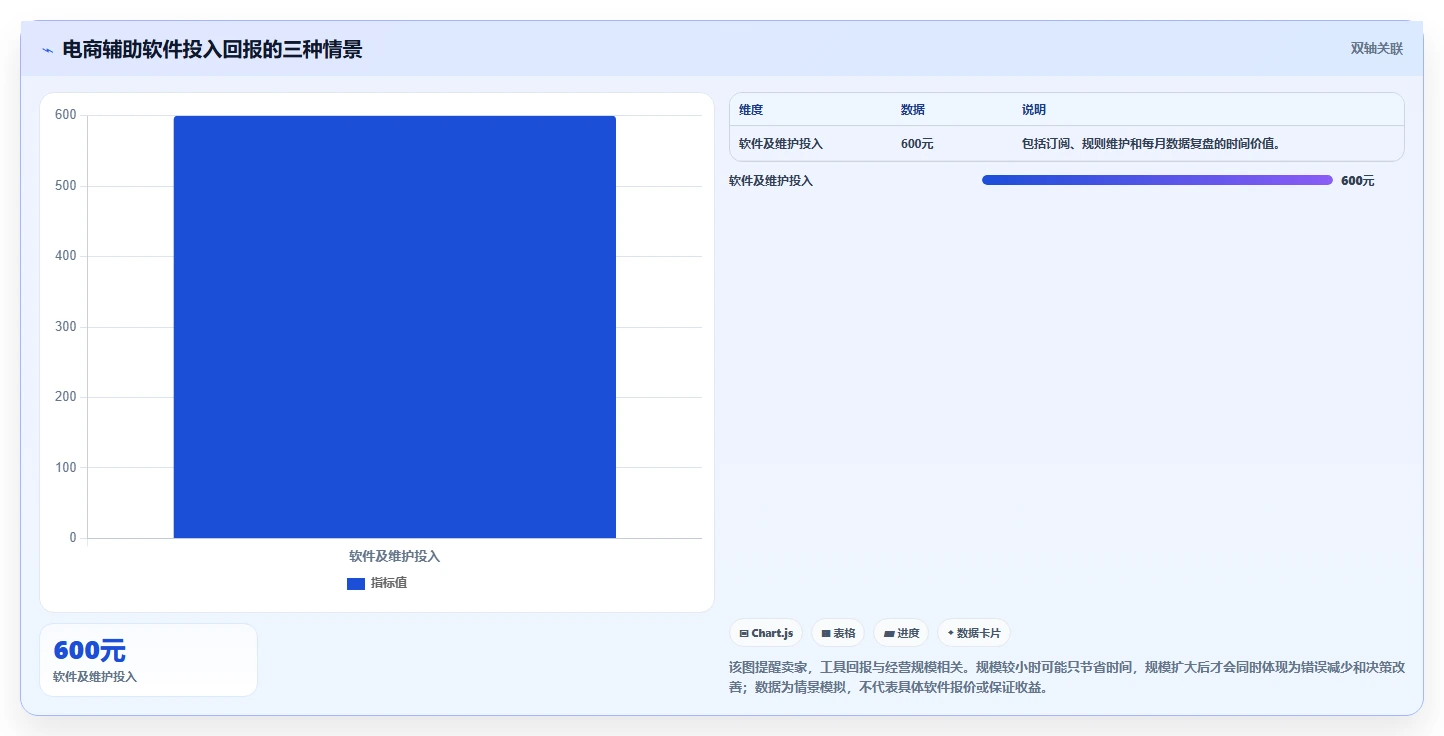Click the 软件及维护投入 table cell
1444x736 pixels.
coord(781,144)
